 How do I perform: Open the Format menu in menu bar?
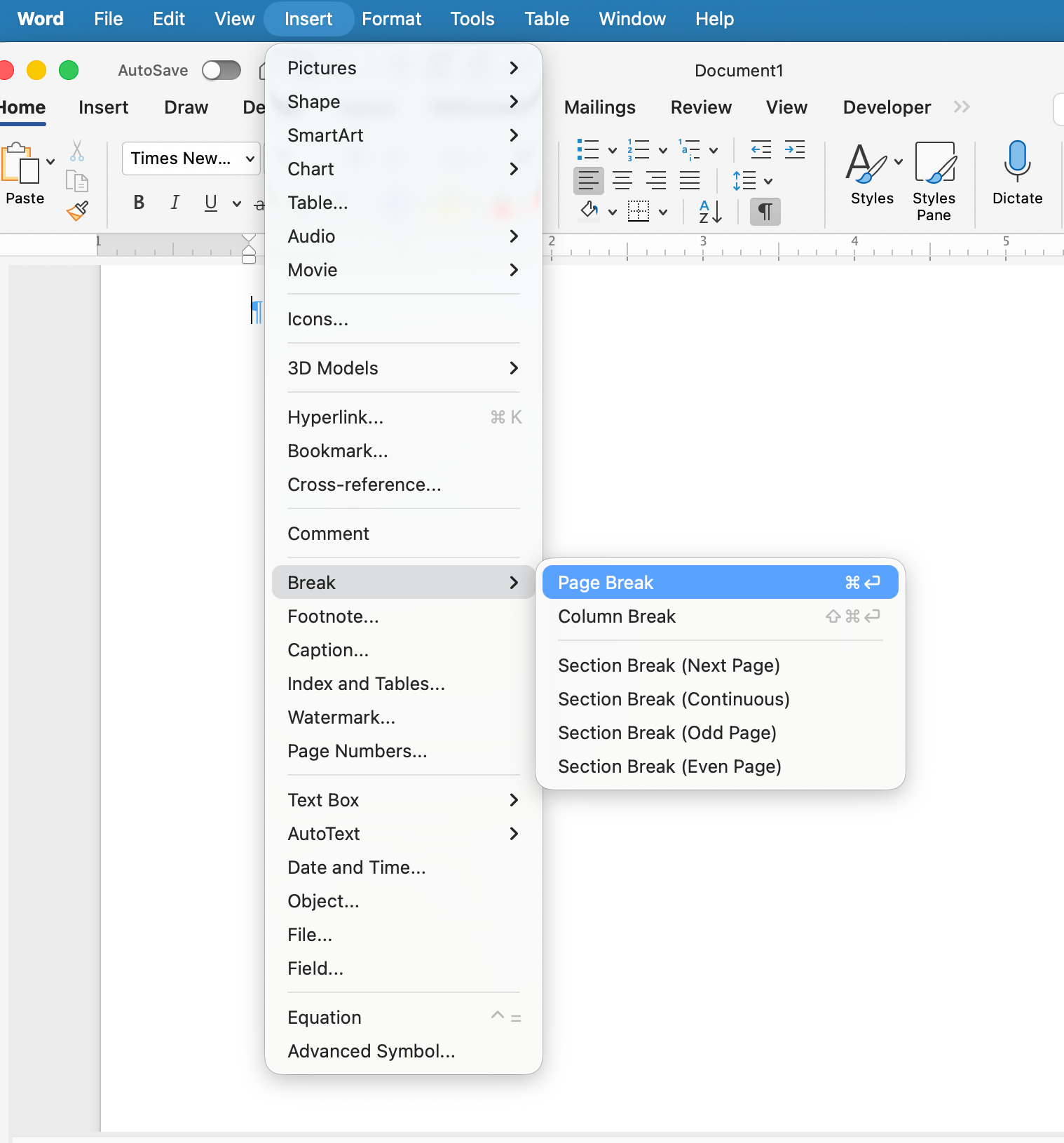(x=391, y=19)
